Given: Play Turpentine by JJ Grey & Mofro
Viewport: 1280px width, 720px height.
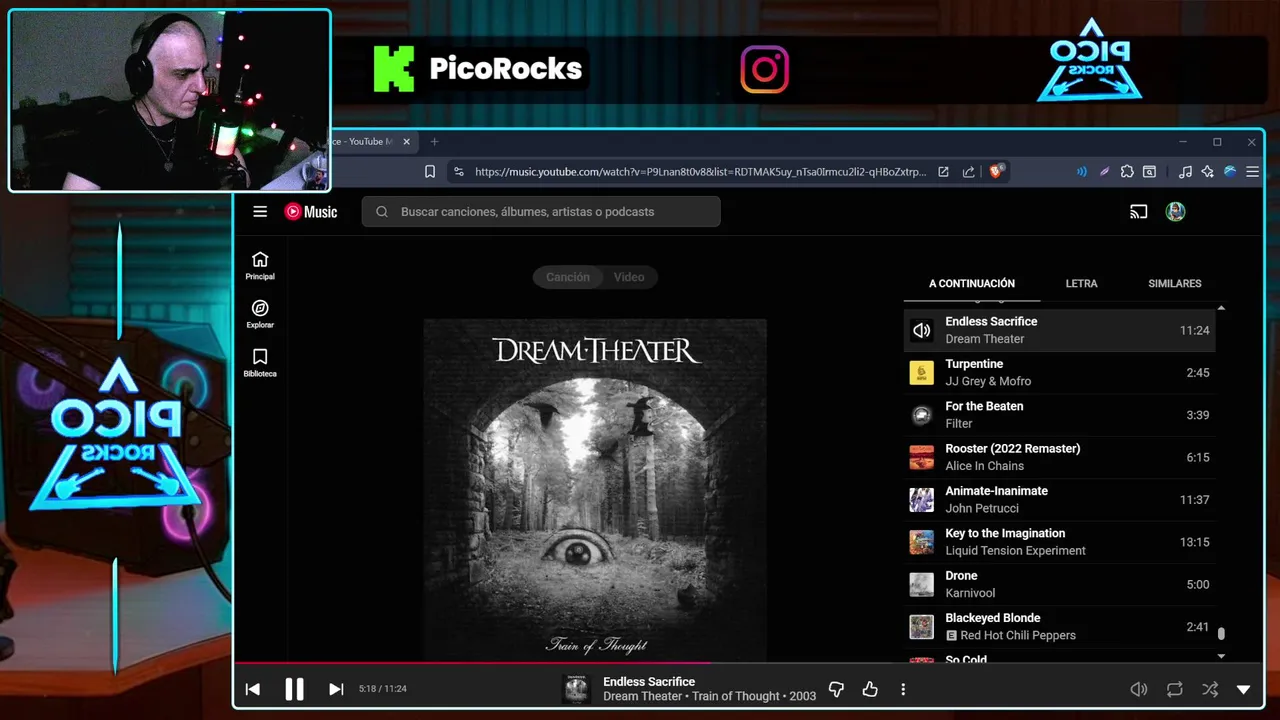Looking at the screenshot, I should click(1060, 372).
